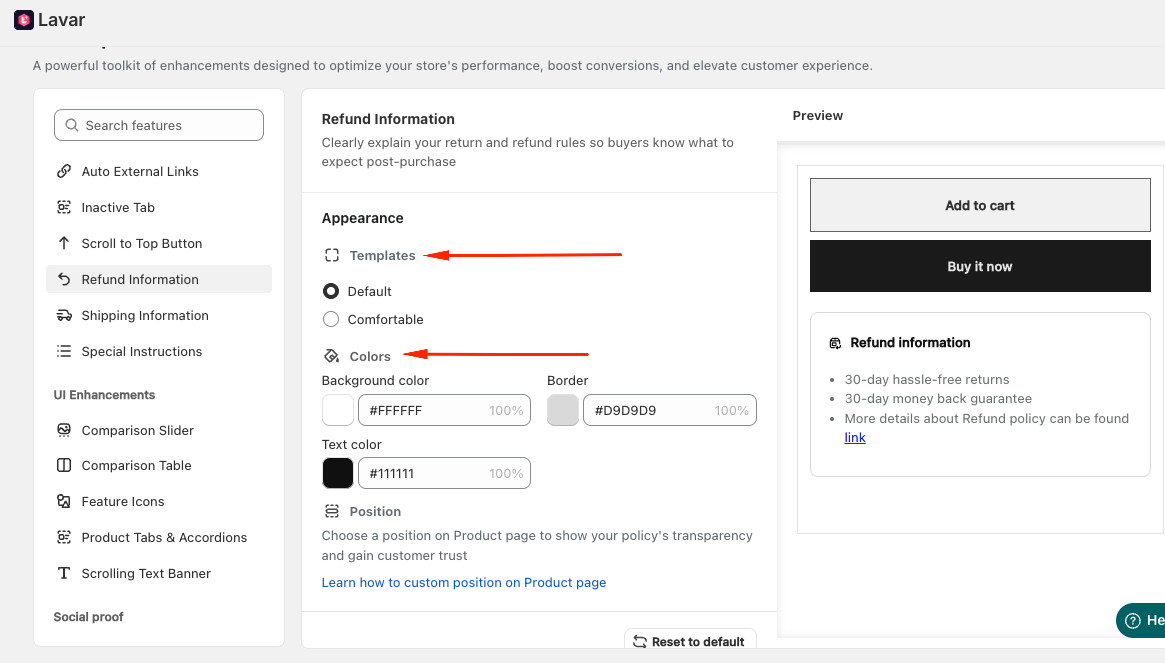
Task: Go to Shipping Information settings
Action: (x=159, y=315)
